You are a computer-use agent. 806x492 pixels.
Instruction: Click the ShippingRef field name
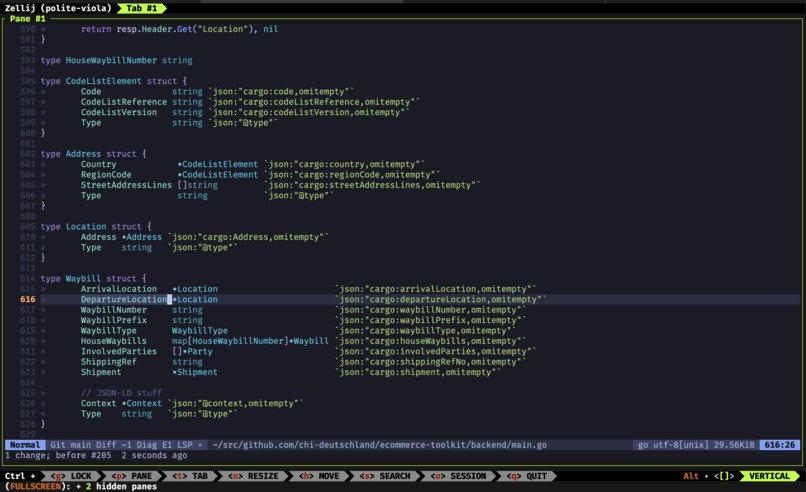click(x=108, y=361)
